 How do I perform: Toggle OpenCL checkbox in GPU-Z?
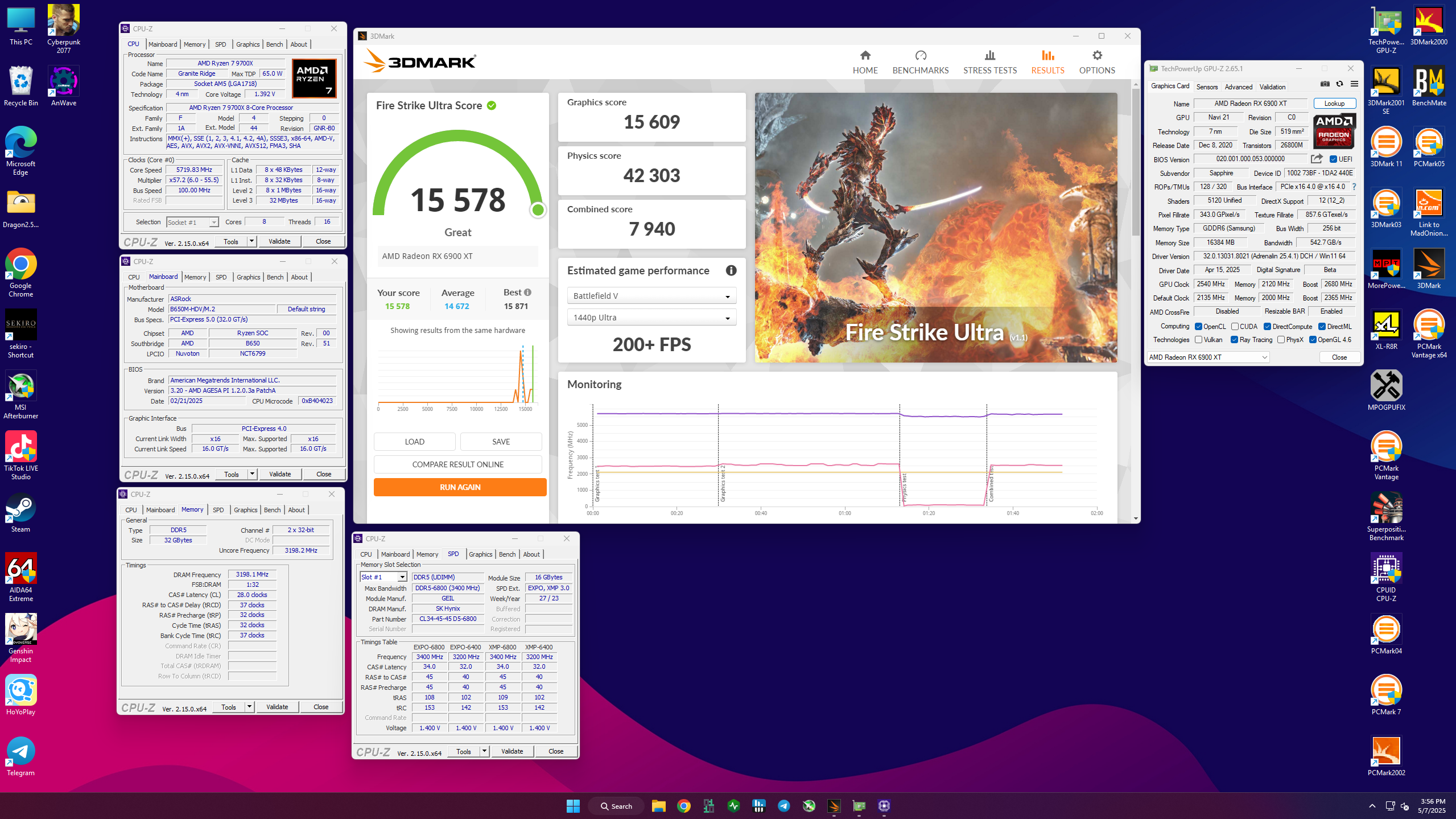coord(1198,327)
